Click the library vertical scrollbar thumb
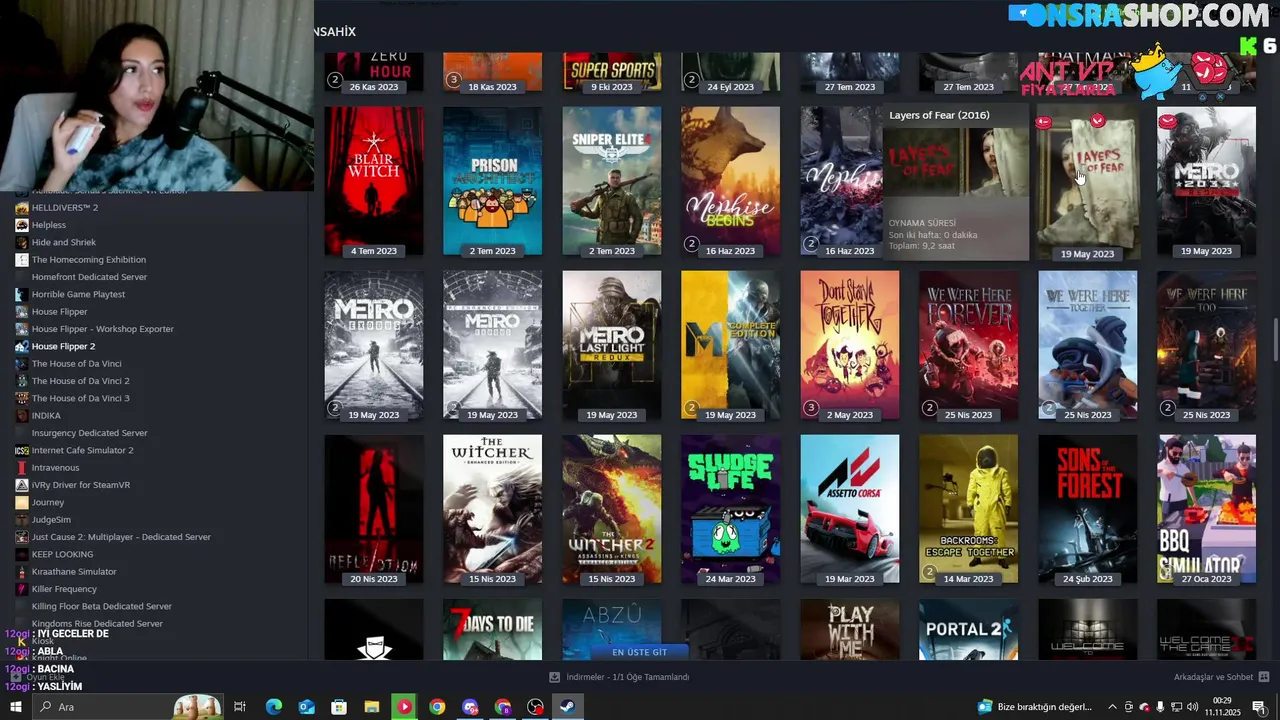Image resolution: width=1280 pixels, height=720 pixels. [1275, 341]
